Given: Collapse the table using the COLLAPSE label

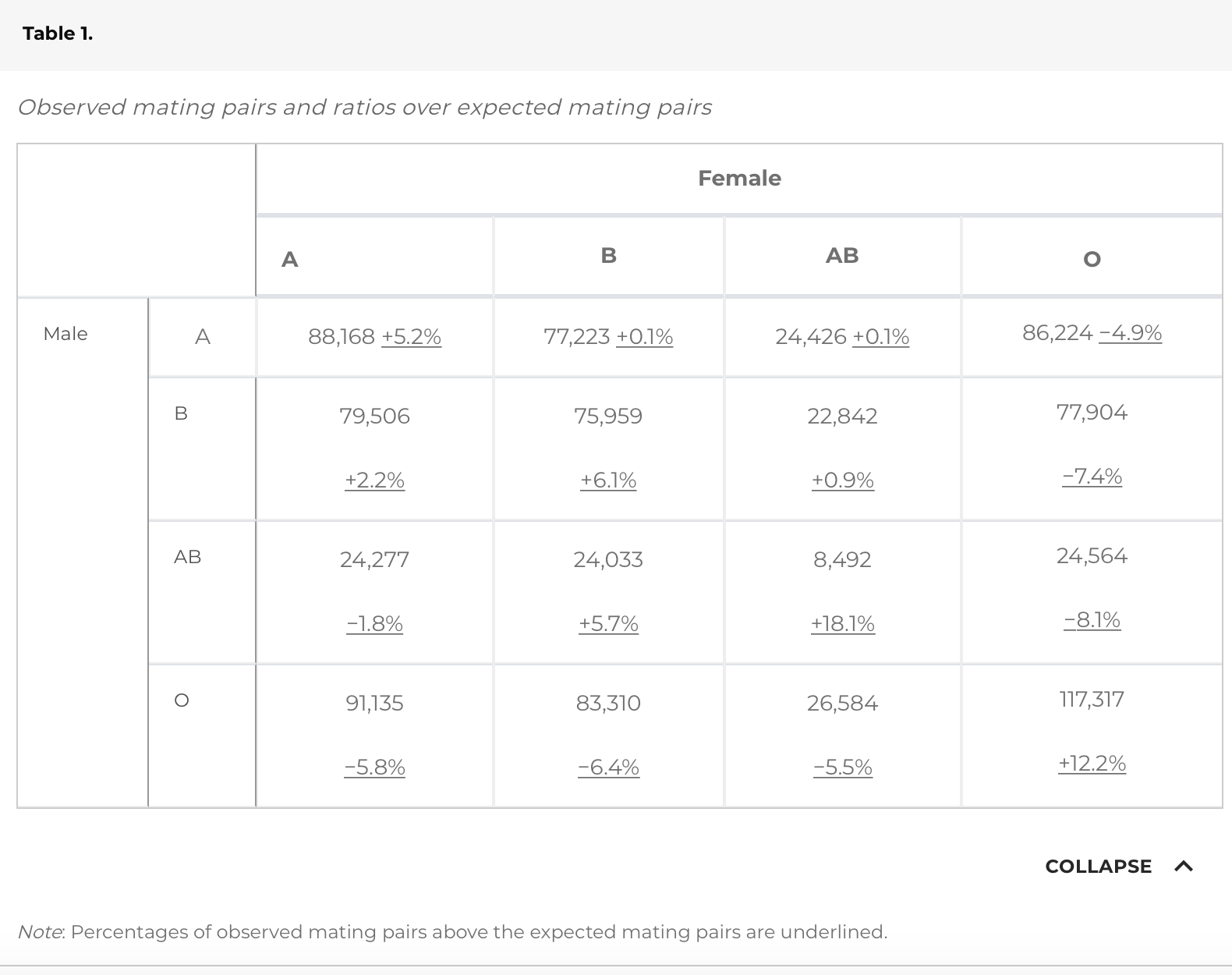Looking at the screenshot, I should (1098, 867).
